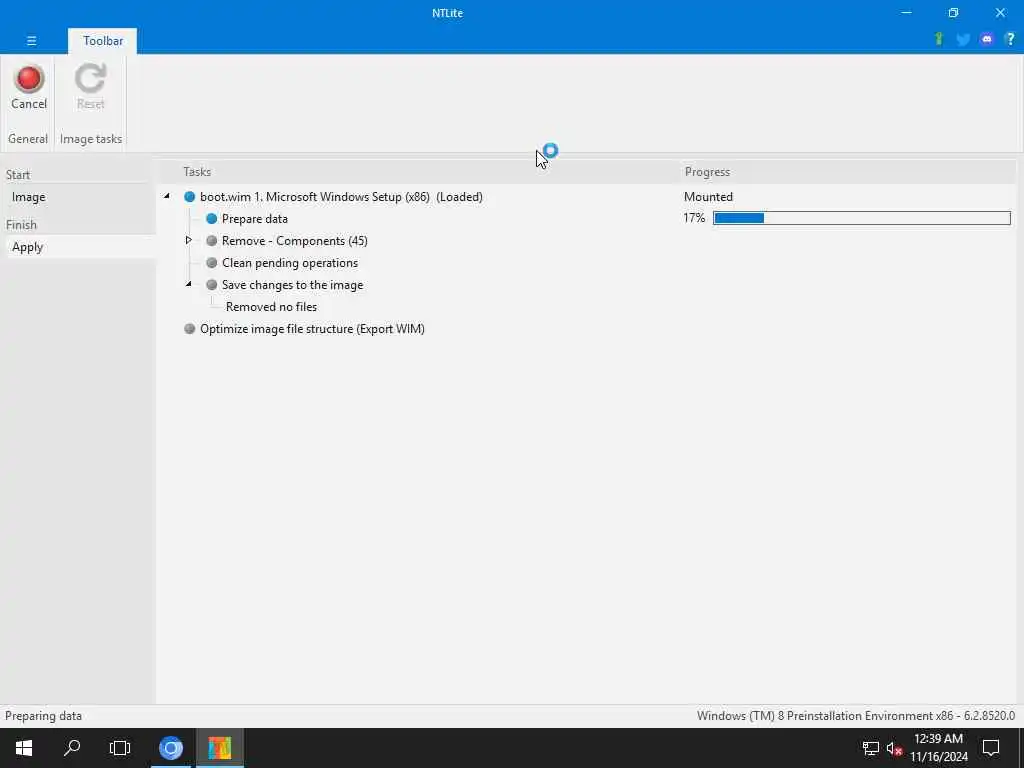Open the Windows Start menu

24,748
